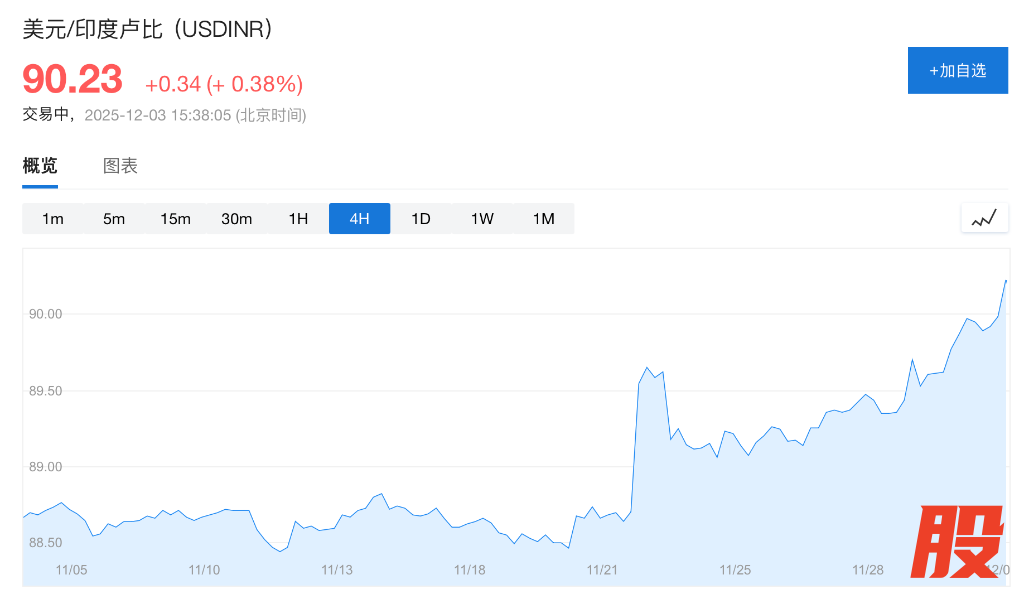Viewport: 1024px width, 597px height.
Task: Click the current price 90.23
Action: (x=72, y=80)
